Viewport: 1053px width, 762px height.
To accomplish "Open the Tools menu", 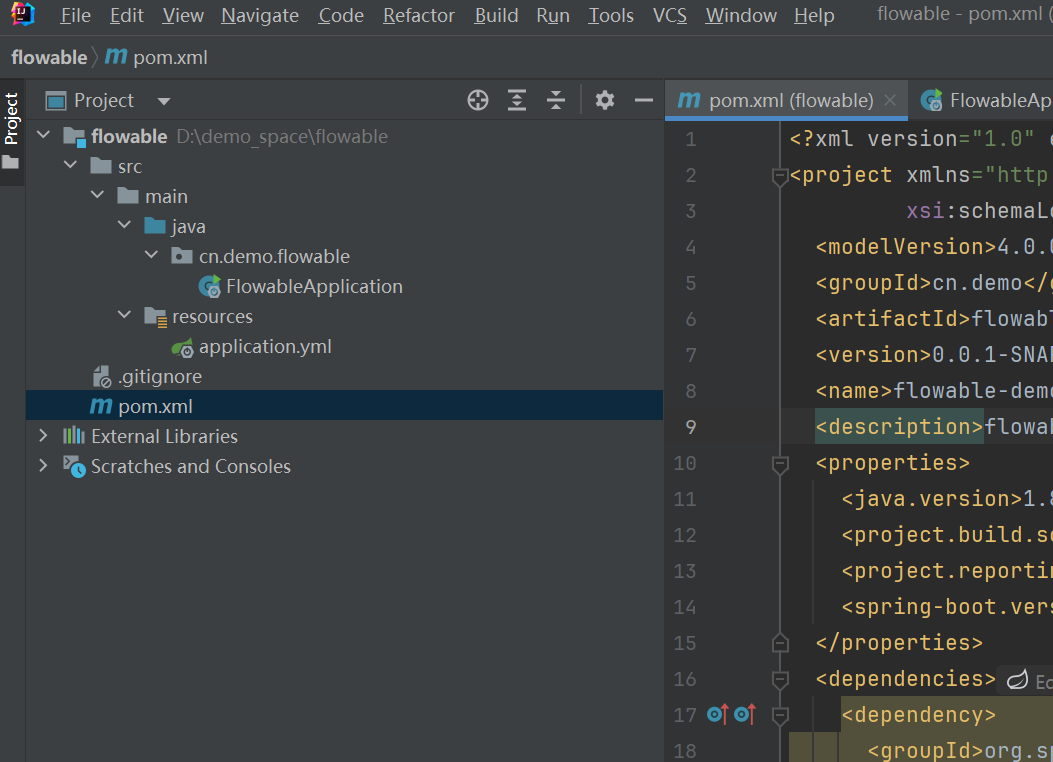I will [x=610, y=15].
